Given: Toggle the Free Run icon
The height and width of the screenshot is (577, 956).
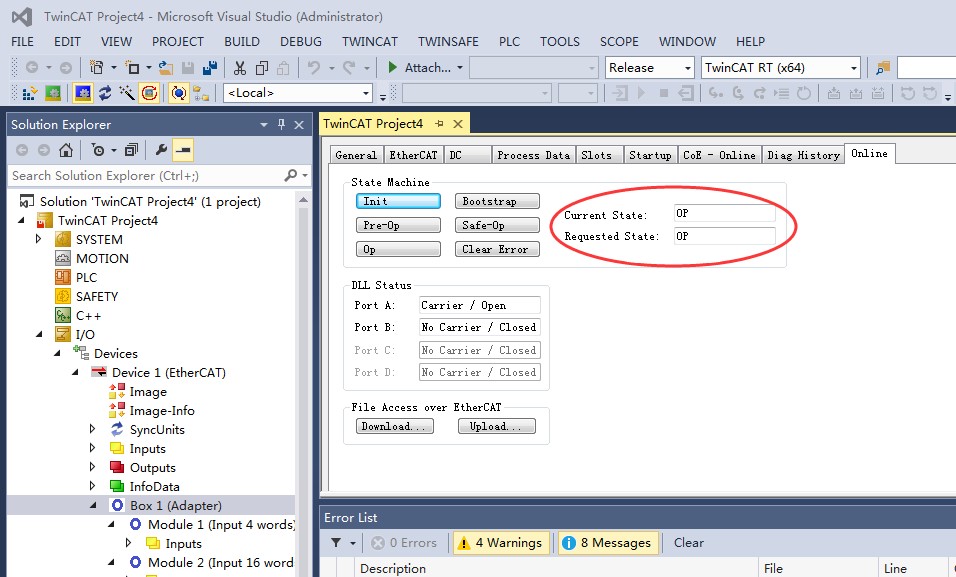Looking at the screenshot, I should pos(149,93).
